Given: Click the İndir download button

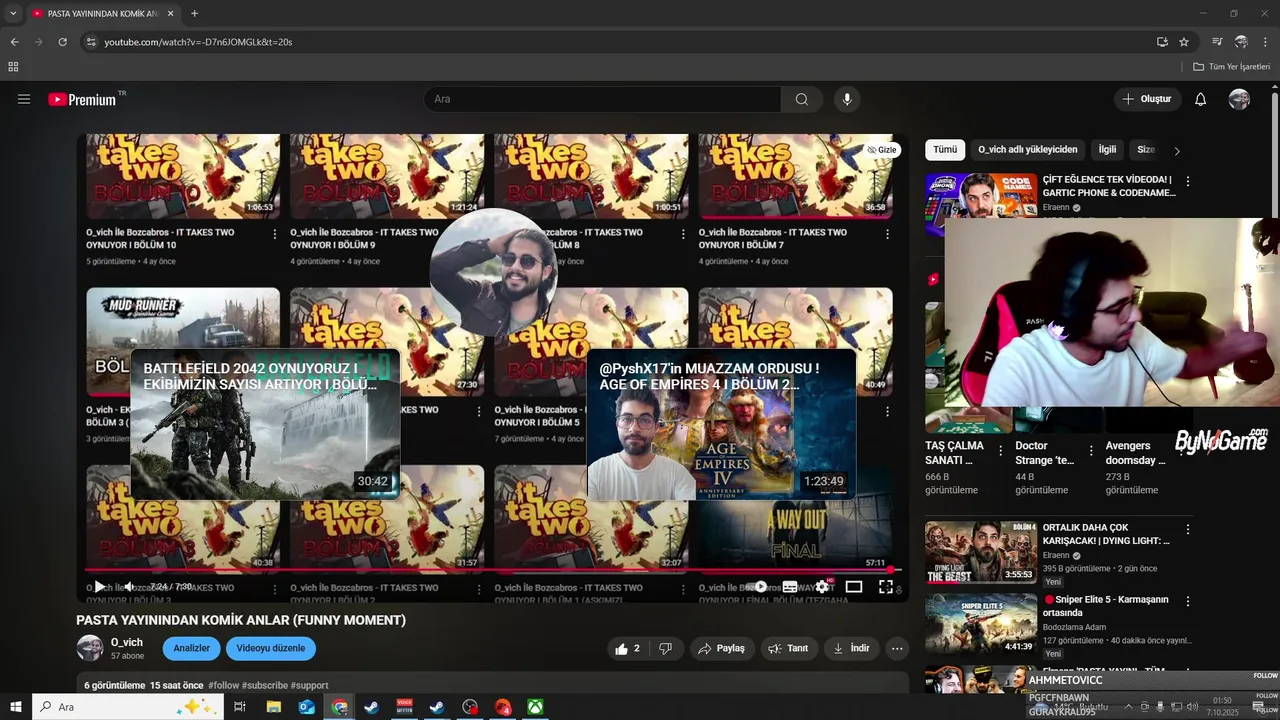Looking at the screenshot, I should point(851,648).
